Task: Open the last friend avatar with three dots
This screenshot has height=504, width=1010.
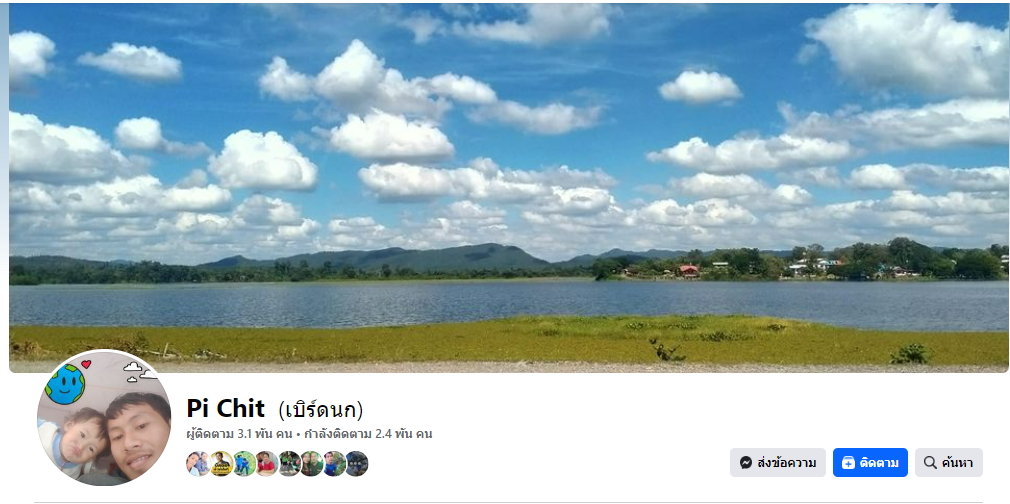Action: click(x=356, y=463)
